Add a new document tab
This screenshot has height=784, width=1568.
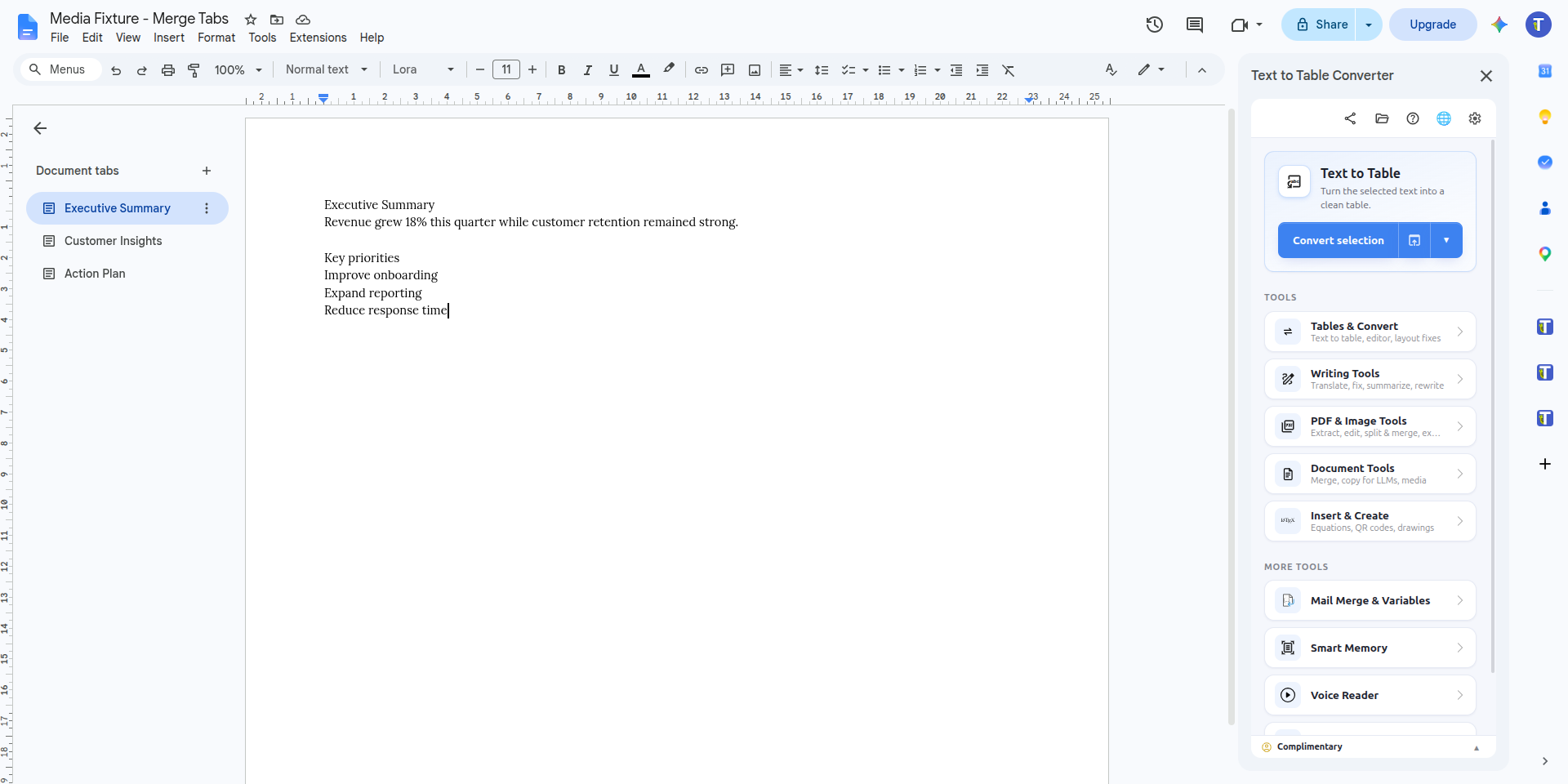click(x=207, y=171)
